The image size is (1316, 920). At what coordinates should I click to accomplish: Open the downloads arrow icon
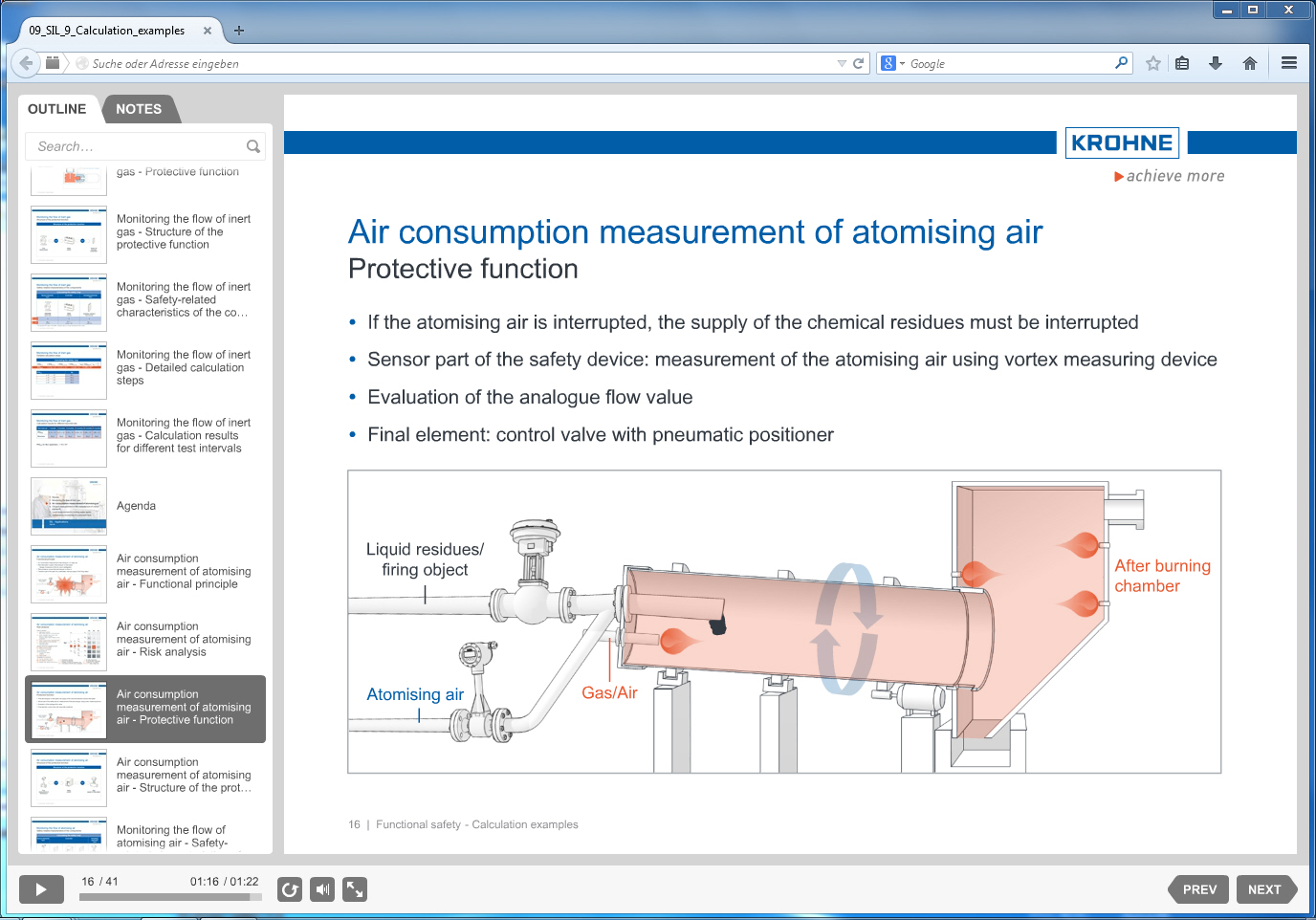(x=1216, y=63)
